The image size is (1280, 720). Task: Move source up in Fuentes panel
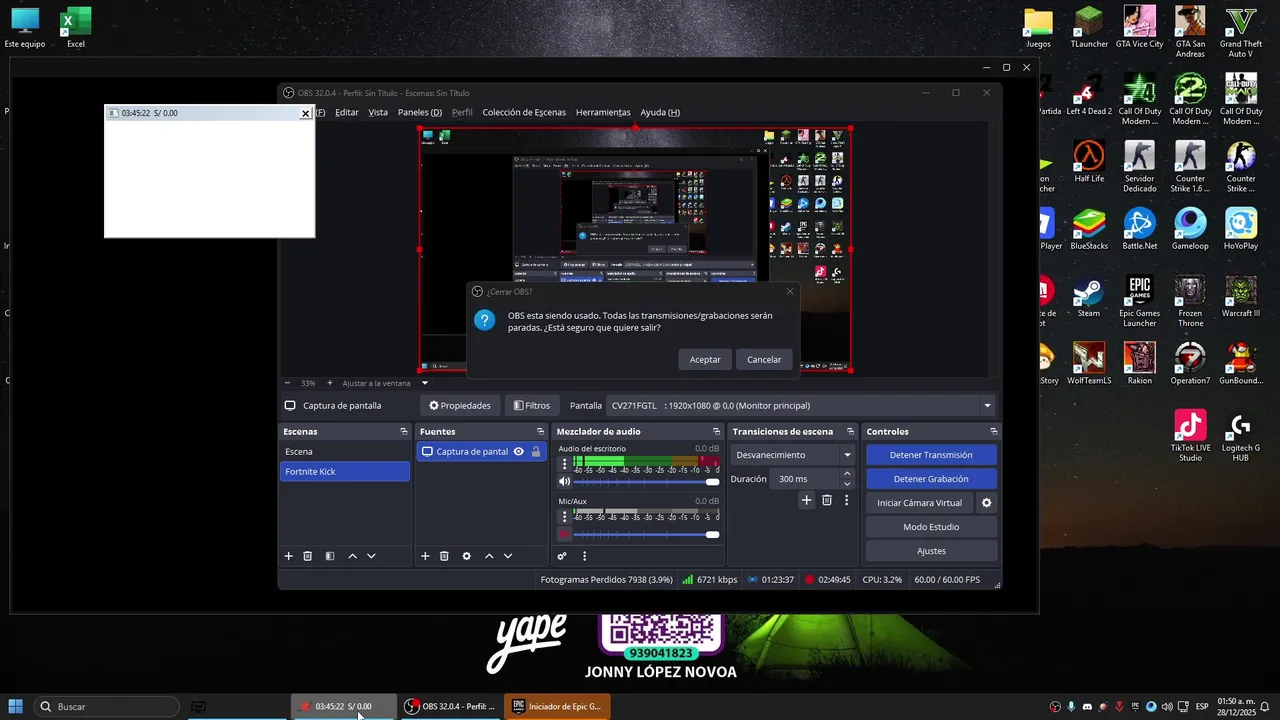coord(489,556)
